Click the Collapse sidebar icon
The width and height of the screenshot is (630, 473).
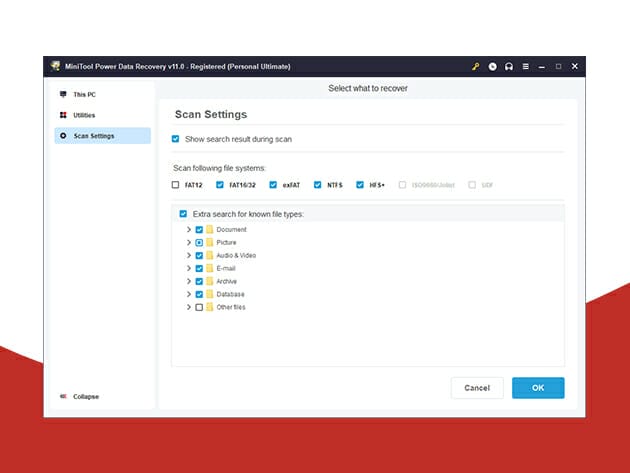pyautogui.click(x=64, y=397)
